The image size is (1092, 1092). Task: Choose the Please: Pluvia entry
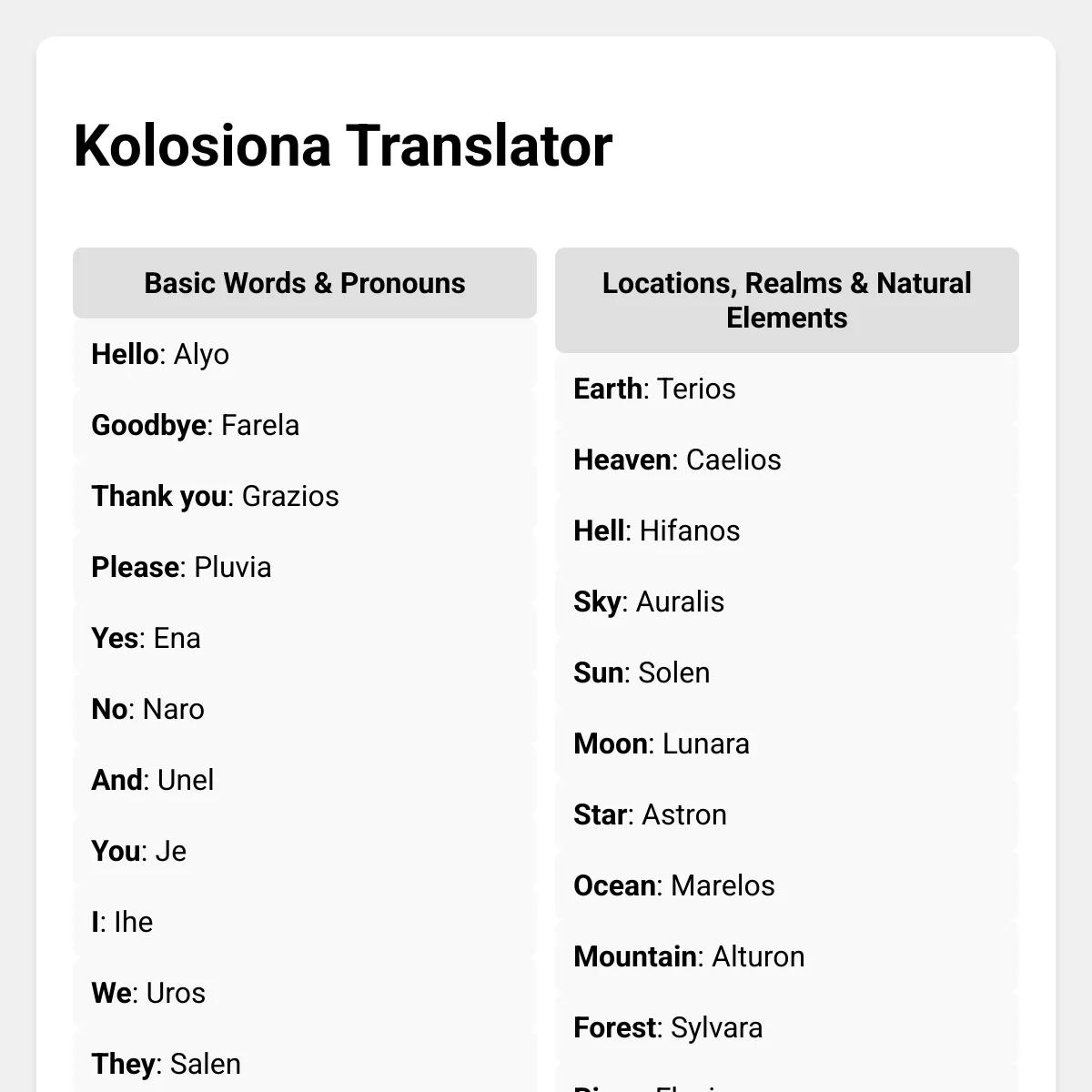305,567
